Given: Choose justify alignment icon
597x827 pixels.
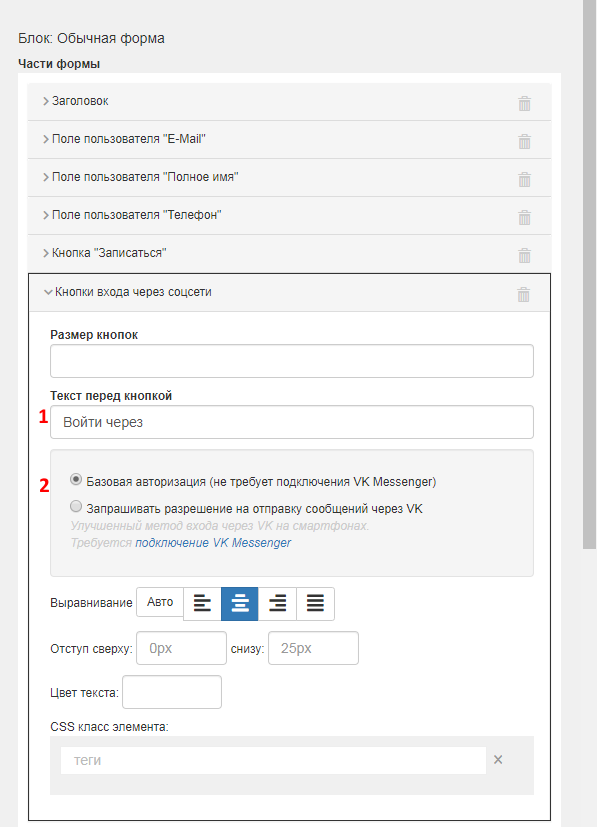Looking at the screenshot, I should tap(315, 603).
